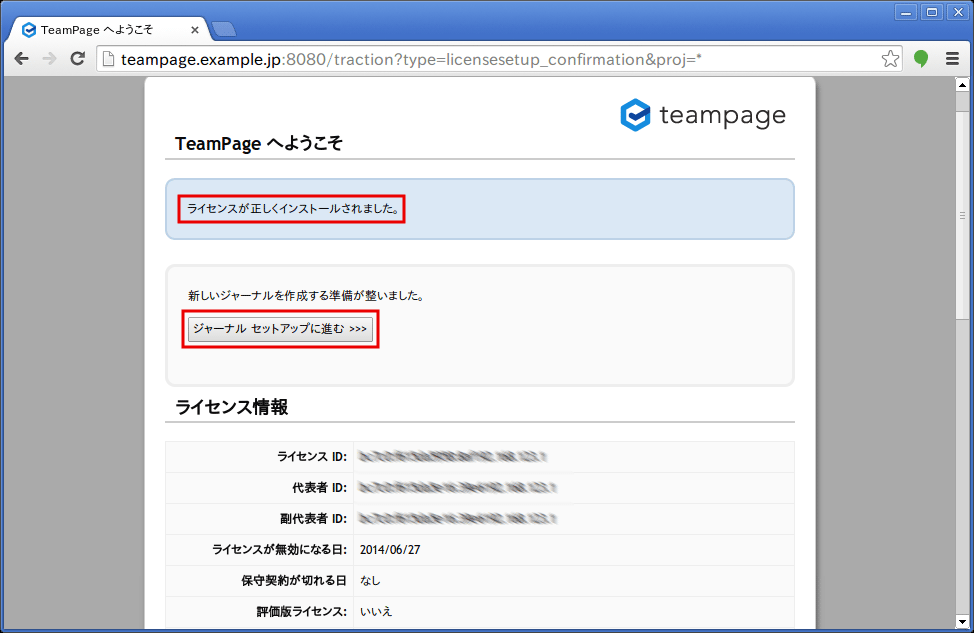The image size is (974, 633).
Task: Click the 2014/06/27 license expiry date
Action: [392, 549]
